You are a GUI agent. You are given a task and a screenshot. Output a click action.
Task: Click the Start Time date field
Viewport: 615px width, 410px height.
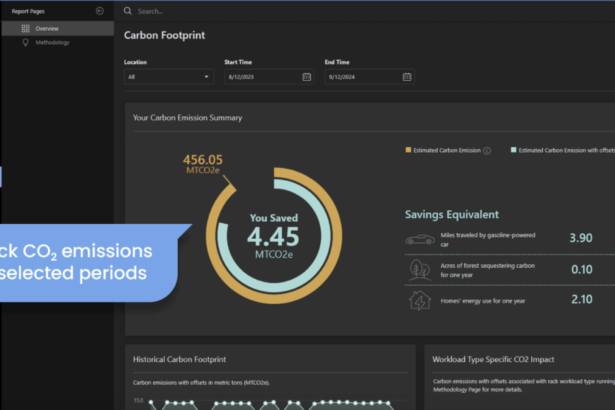click(x=269, y=77)
